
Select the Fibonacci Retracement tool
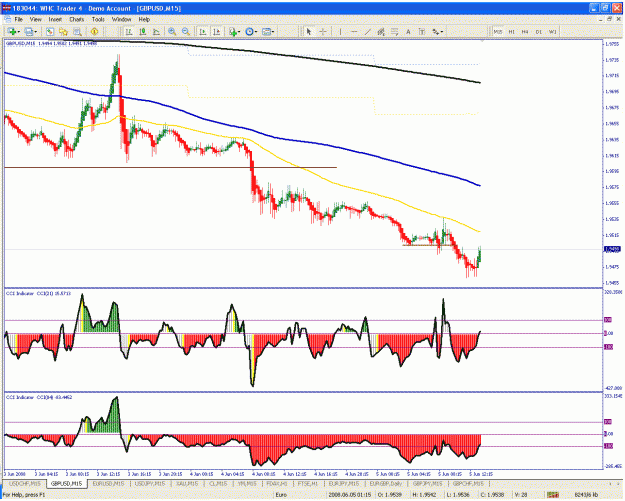pyautogui.click(x=395, y=31)
